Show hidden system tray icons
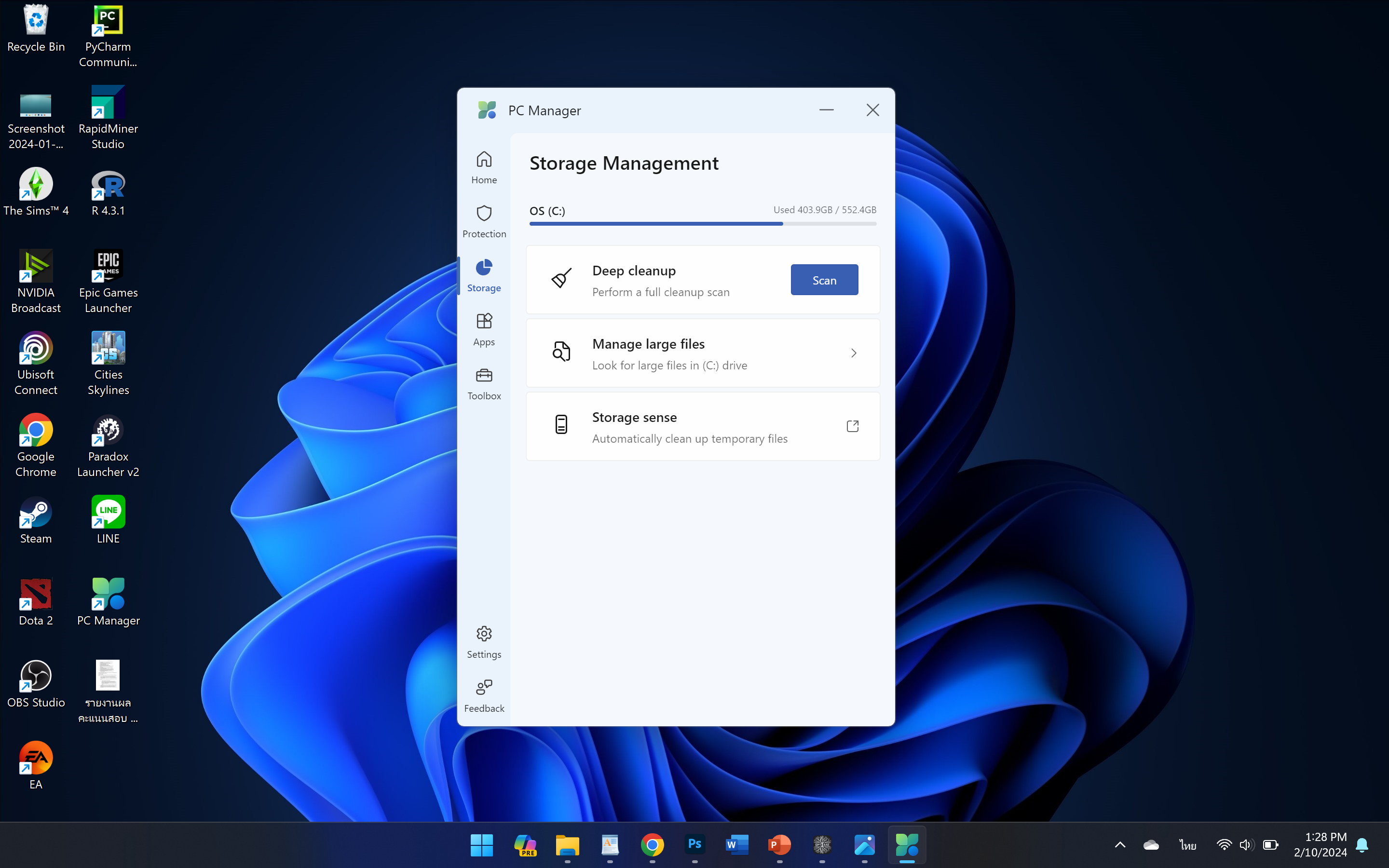The image size is (1389, 868). (x=1120, y=844)
